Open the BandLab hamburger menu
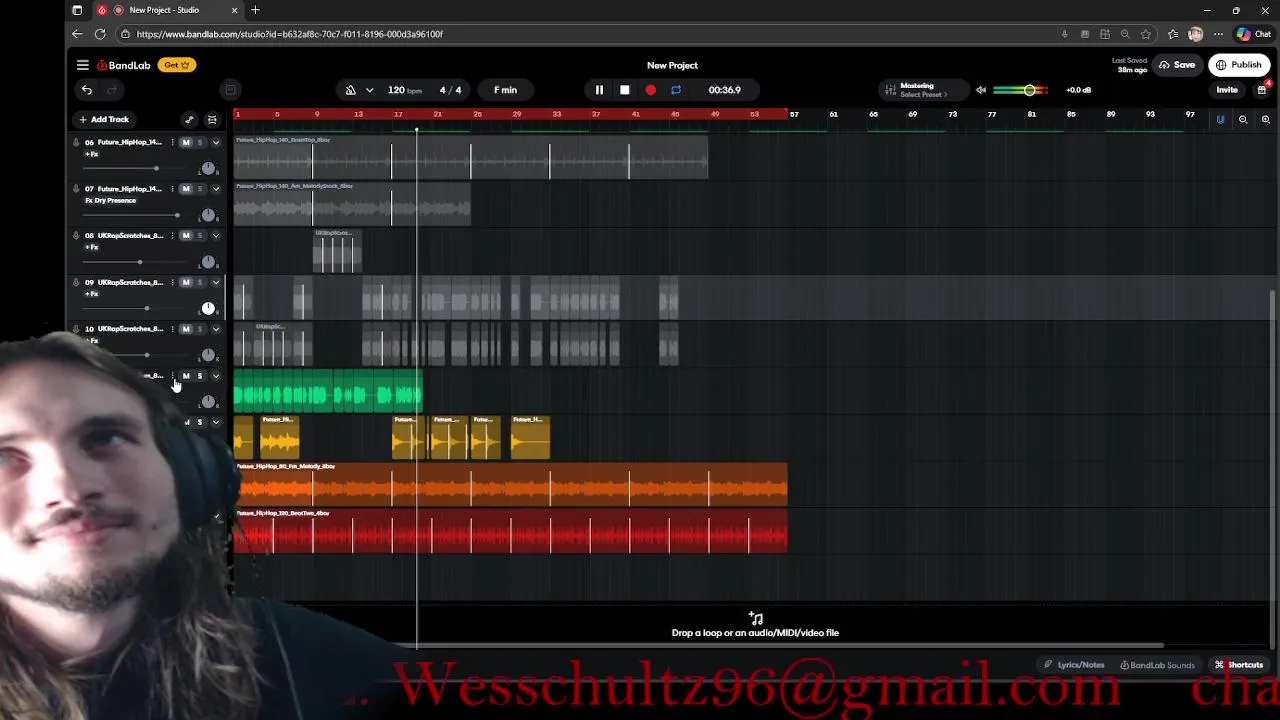Screen dimensions: 1280x720 coord(83,65)
